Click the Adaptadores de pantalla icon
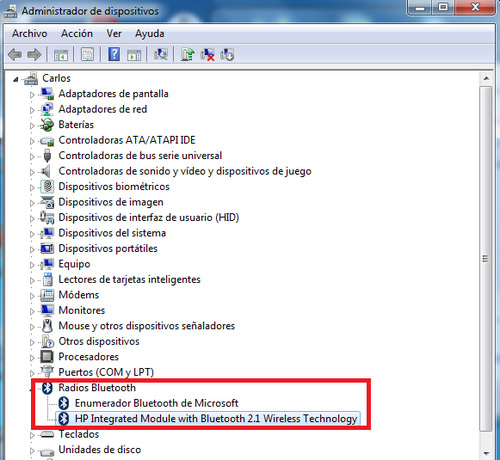Viewport: 500px width, 460px height. [x=47, y=94]
